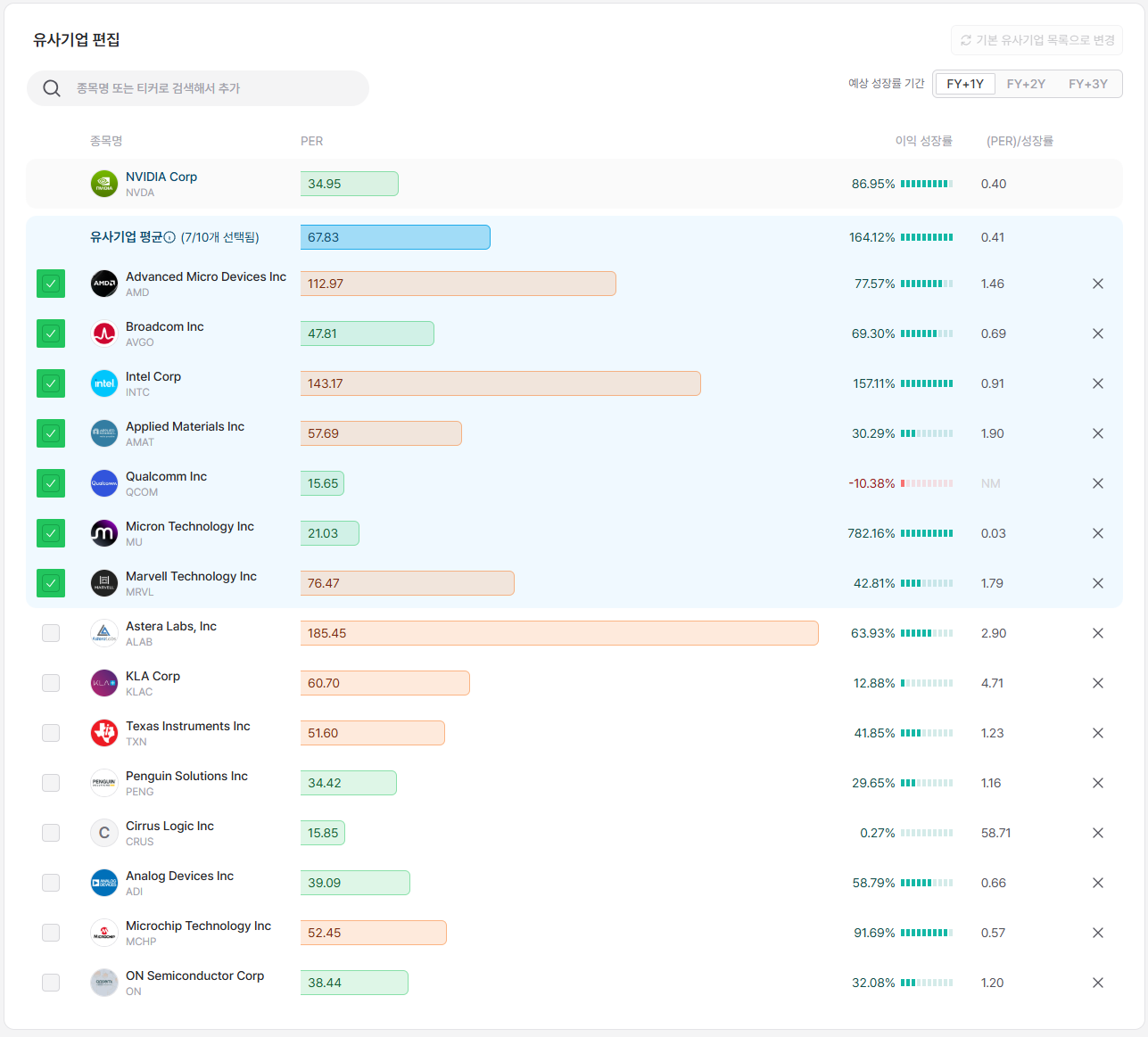Uncheck the Broadcom Inc checkbox

click(x=51, y=333)
